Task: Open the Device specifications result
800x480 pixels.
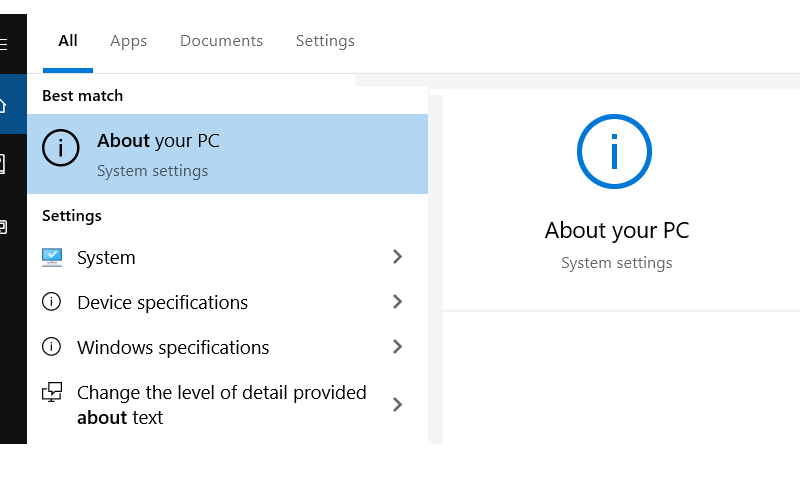Action: (x=228, y=302)
